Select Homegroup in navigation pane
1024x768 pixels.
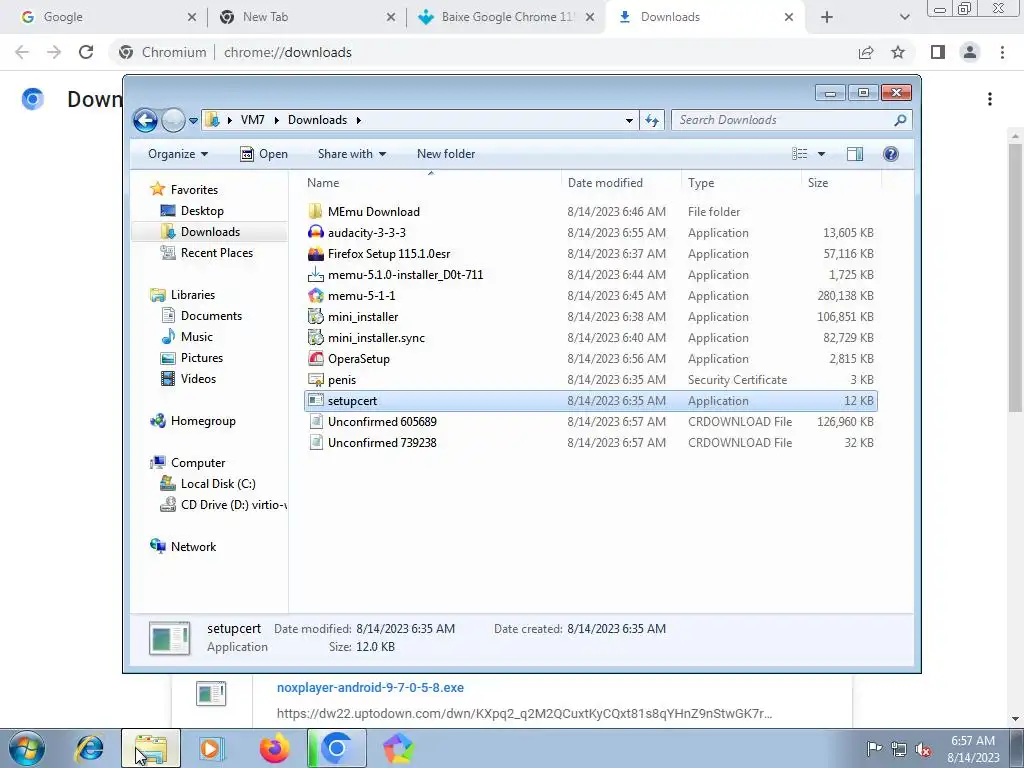(x=202, y=421)
